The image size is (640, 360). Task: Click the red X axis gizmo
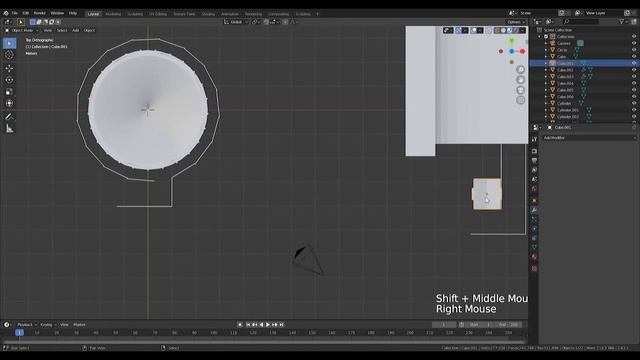click(522, 51)
